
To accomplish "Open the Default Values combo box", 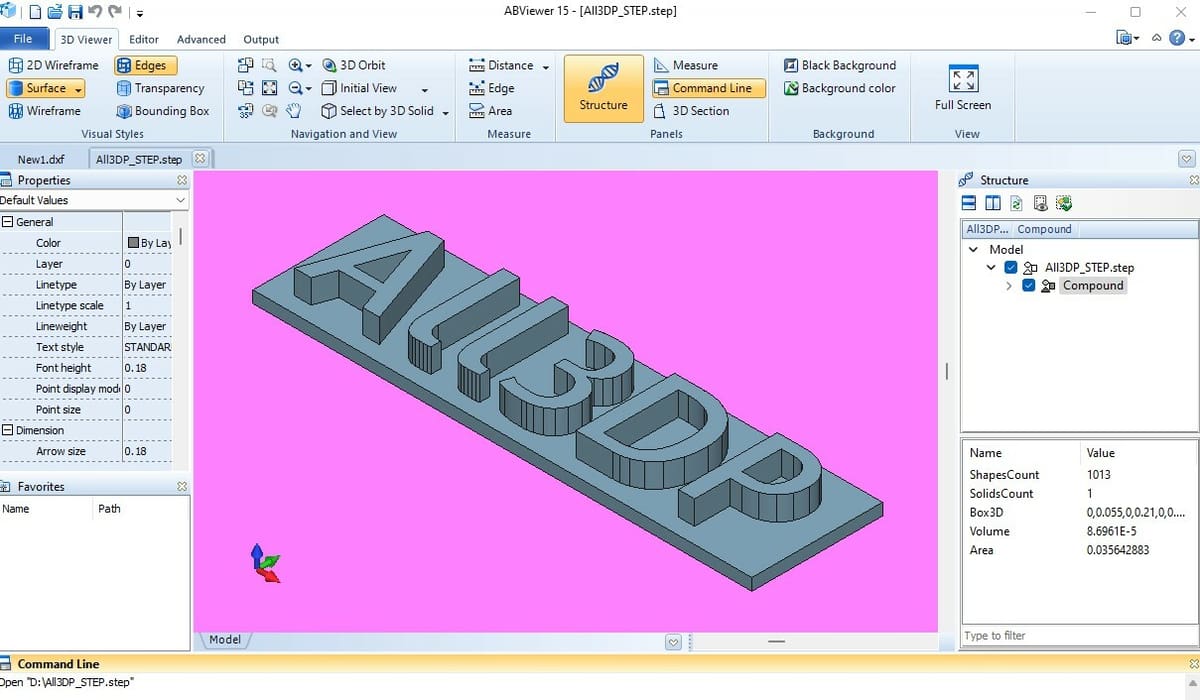I will 94,200.
